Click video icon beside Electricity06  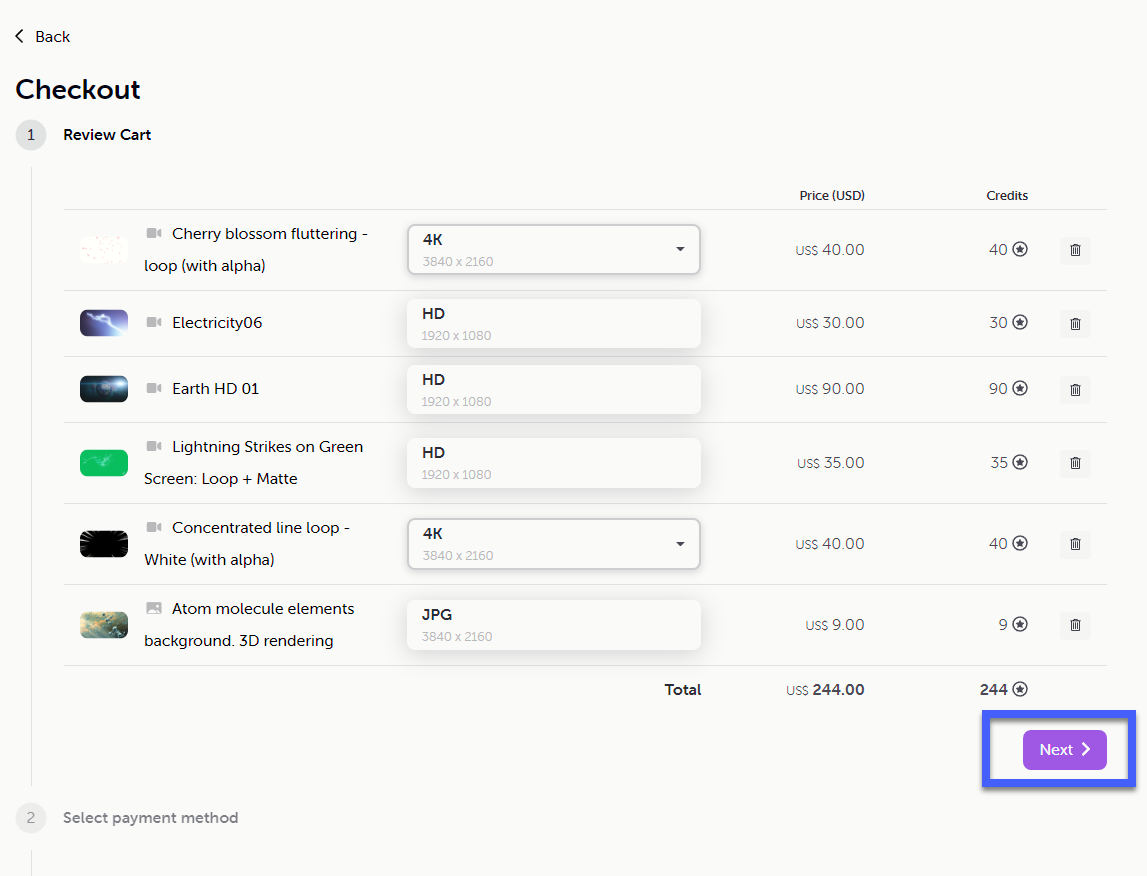pos(154,322)
